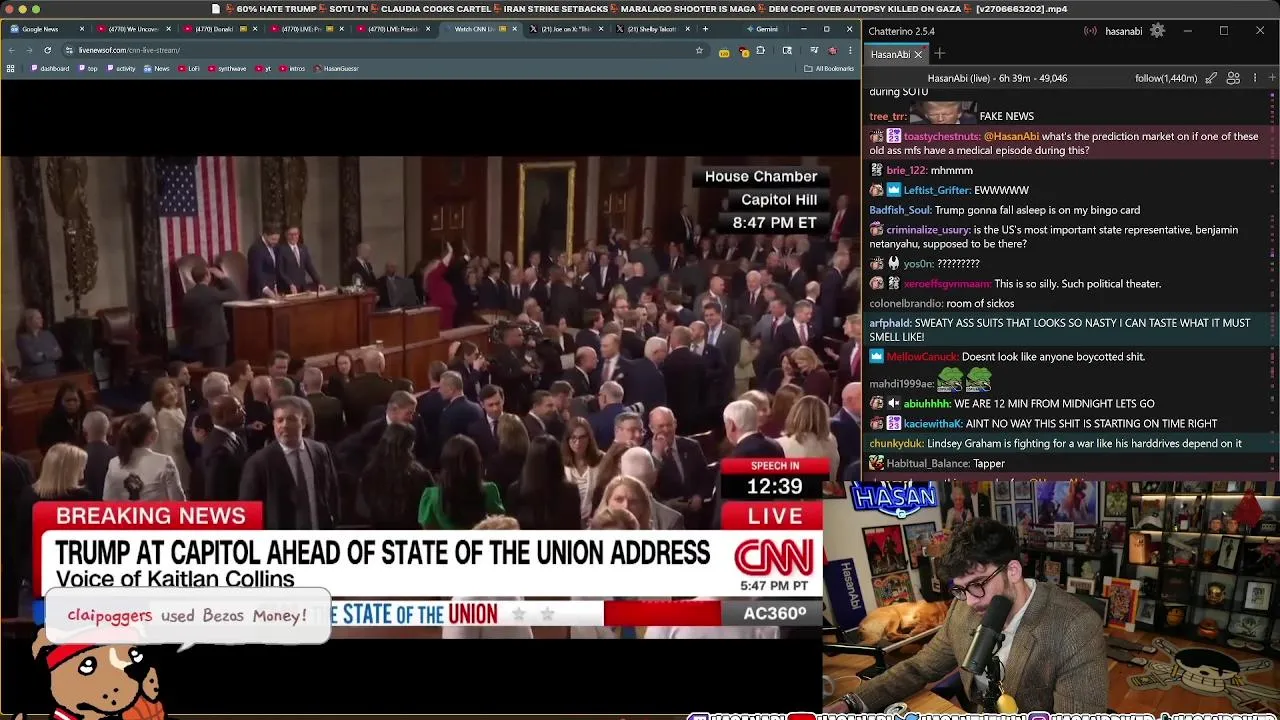This screenshot has width=1280, height=720.
Task: Click username toastychestnuts in chat
Action: point(941,136)
